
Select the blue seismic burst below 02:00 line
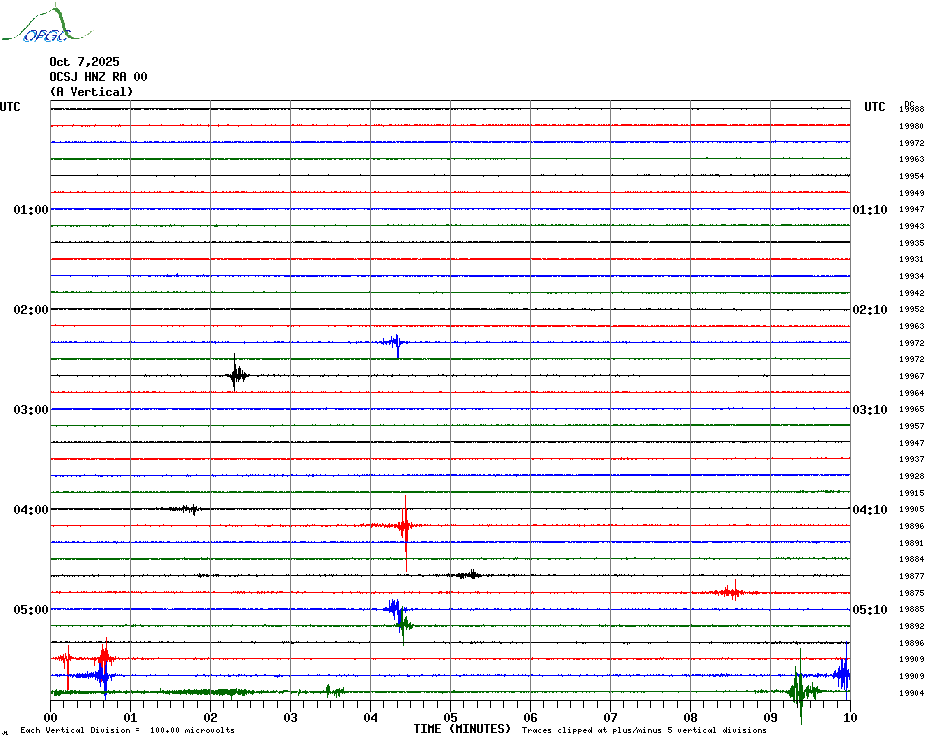click(x=395, y=343)
